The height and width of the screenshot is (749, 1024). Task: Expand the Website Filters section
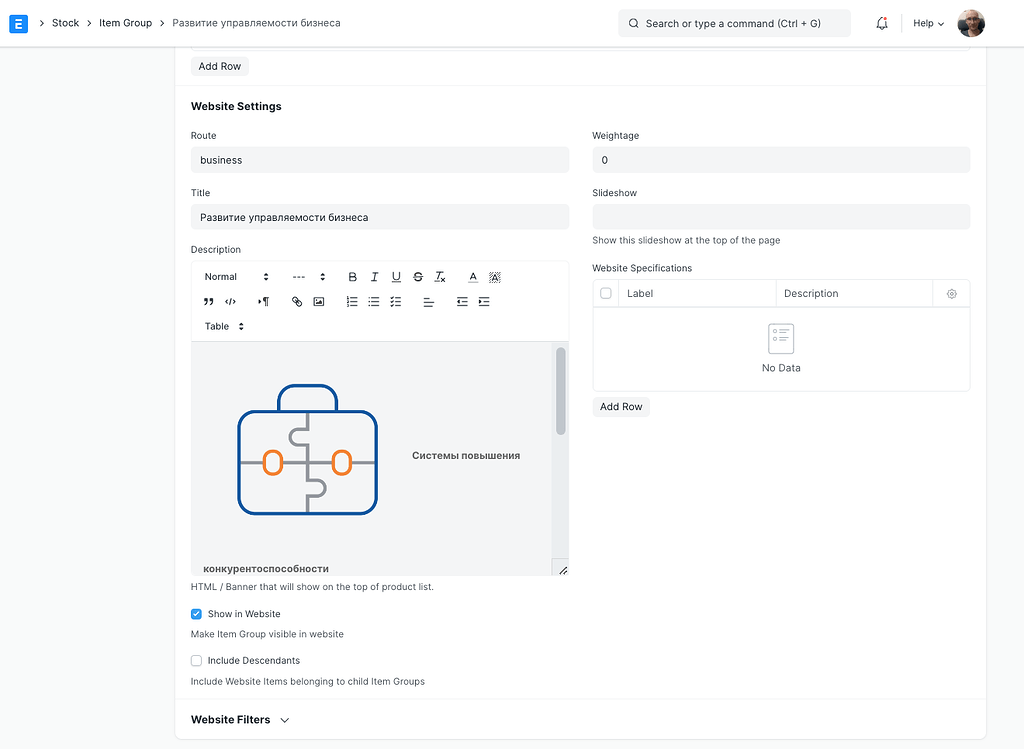click(240, 719)
